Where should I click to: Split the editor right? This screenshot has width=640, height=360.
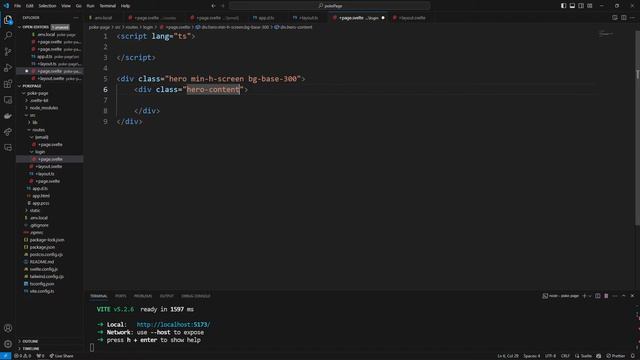[623, 18]
